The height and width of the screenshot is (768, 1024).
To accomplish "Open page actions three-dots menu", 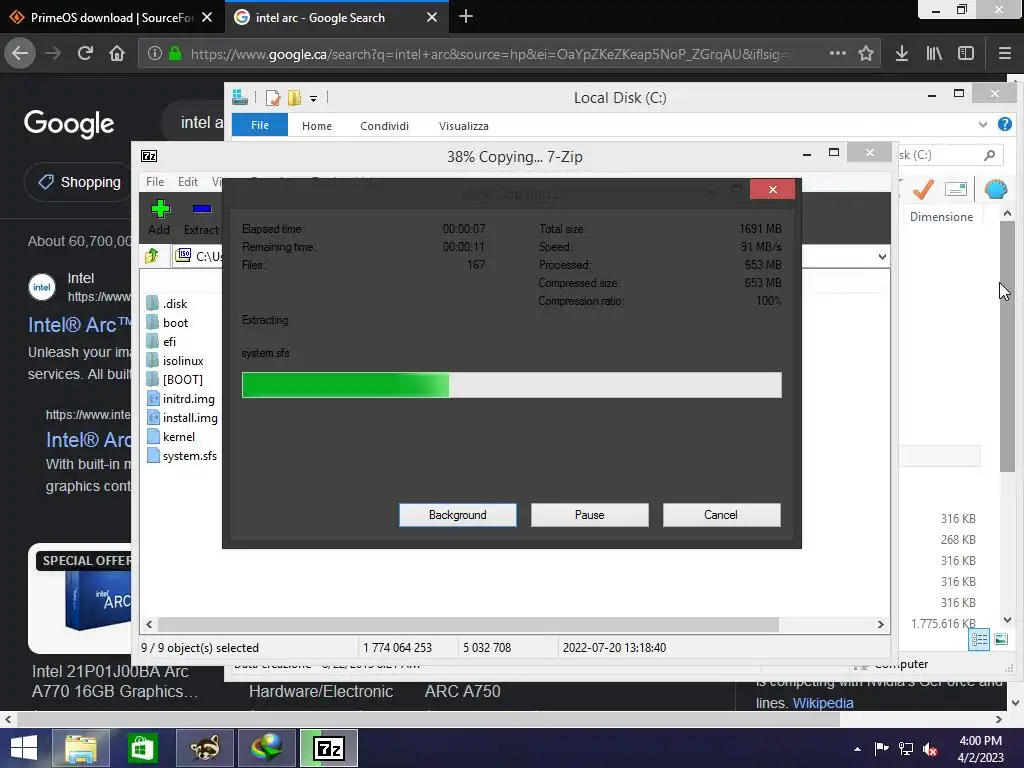I will [x=838, y=53].
